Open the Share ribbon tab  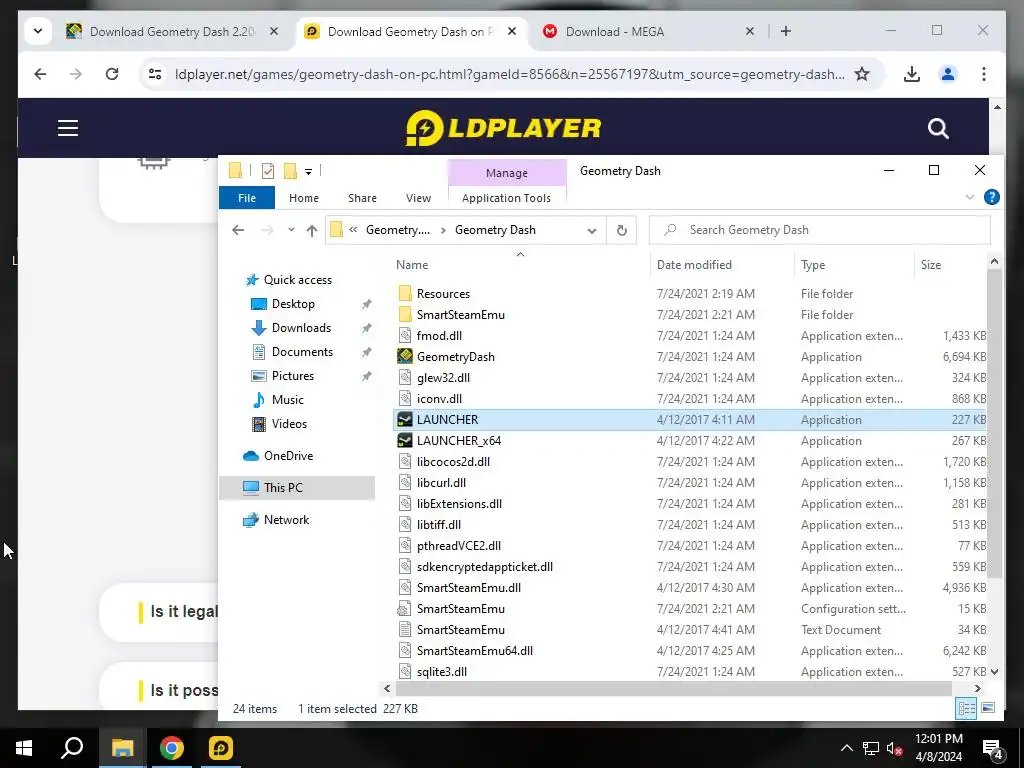coord(362,198)
